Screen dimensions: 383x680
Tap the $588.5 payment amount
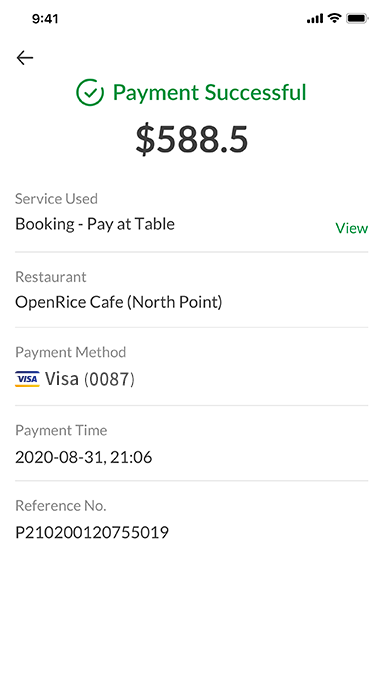[192, 140]
